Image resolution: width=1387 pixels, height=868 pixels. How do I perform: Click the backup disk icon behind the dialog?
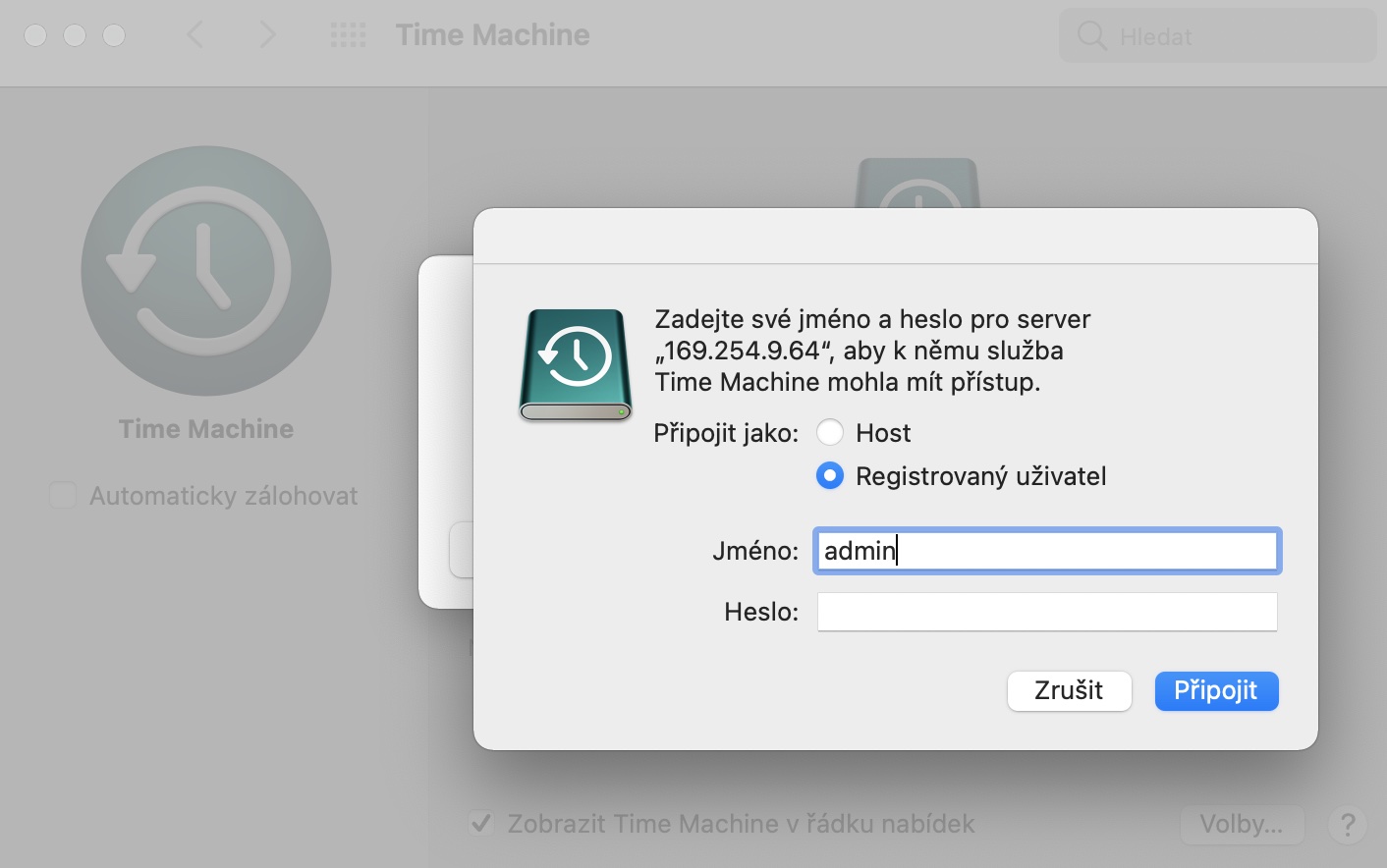(917, 184)
